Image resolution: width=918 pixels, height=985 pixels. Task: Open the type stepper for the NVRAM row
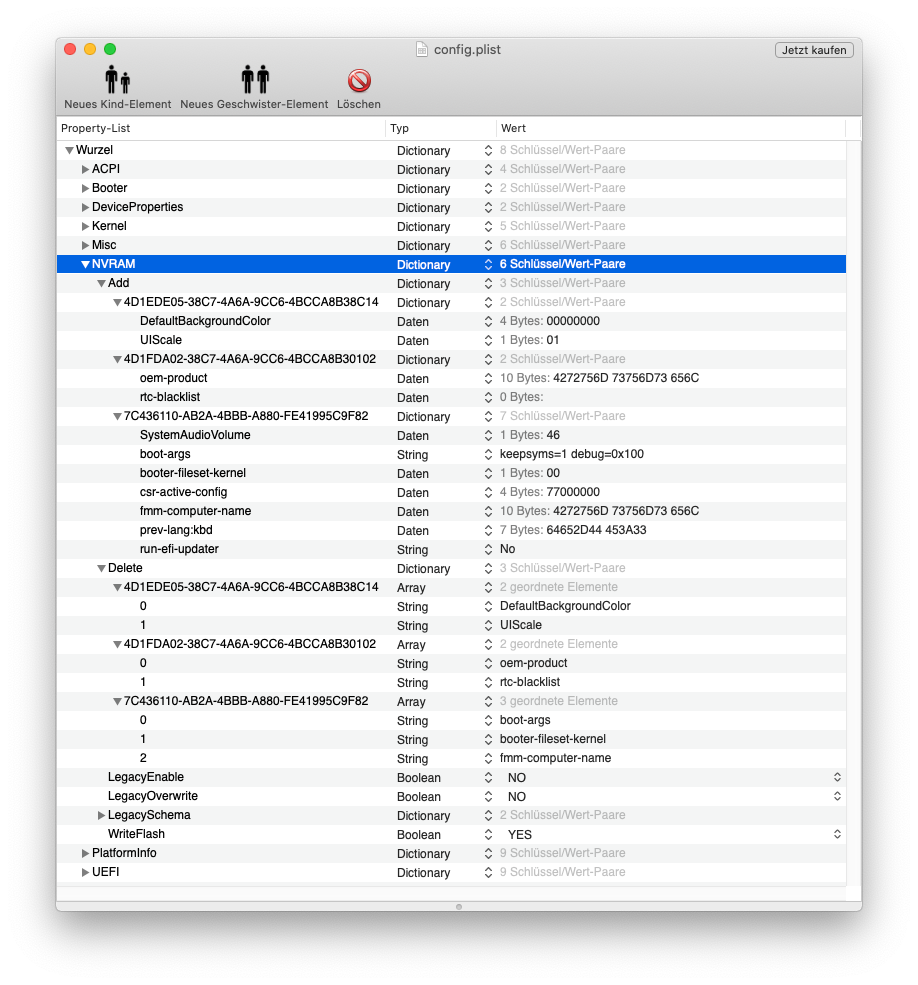click(488, 264)
